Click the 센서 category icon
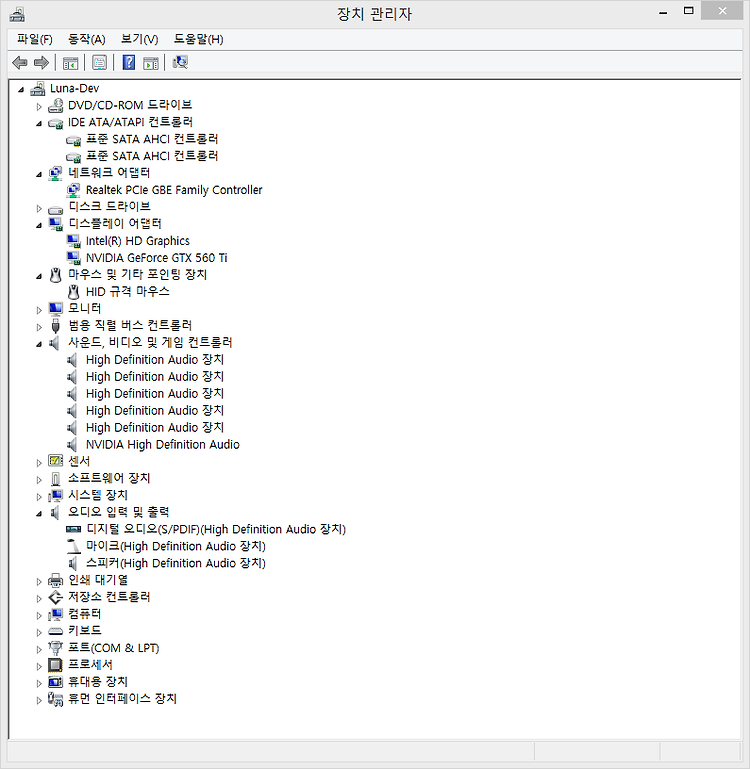 pyautogui.click(x=55, y=461)
